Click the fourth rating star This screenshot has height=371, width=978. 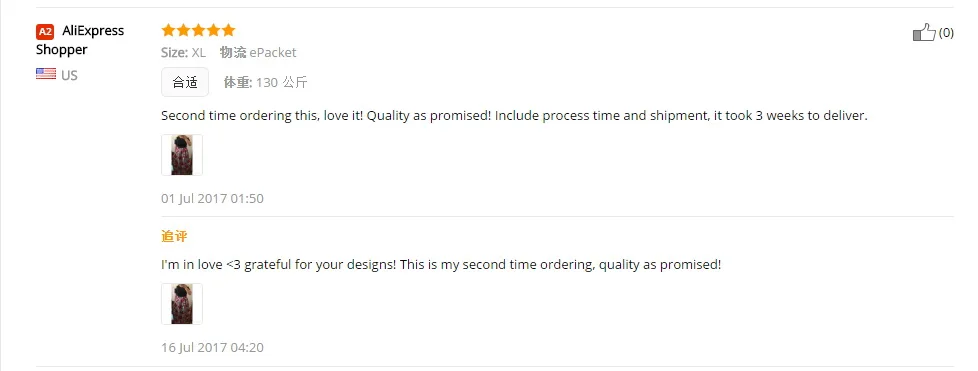point(213,30)
